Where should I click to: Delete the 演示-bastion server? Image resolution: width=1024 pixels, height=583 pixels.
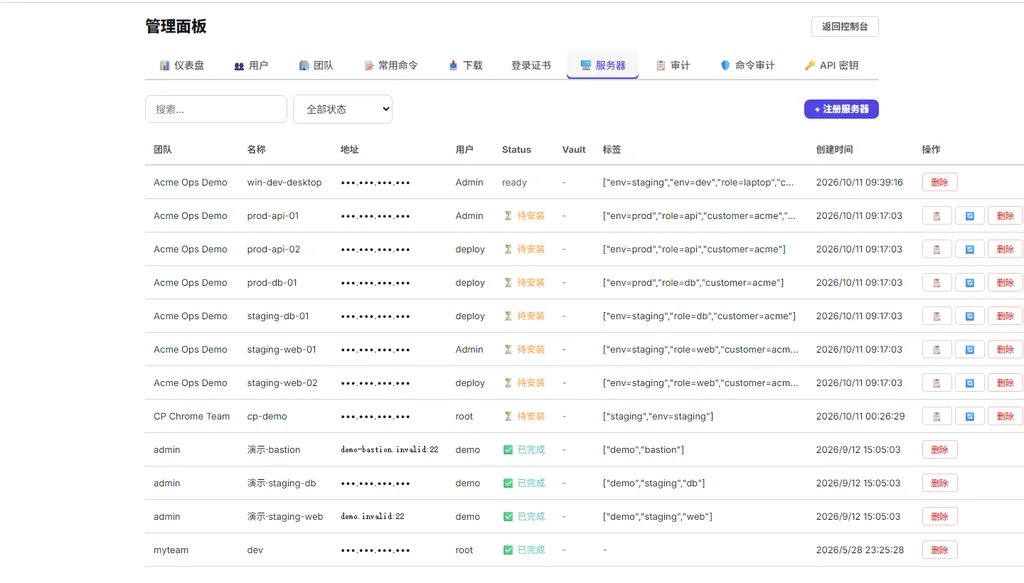(940, 450)
